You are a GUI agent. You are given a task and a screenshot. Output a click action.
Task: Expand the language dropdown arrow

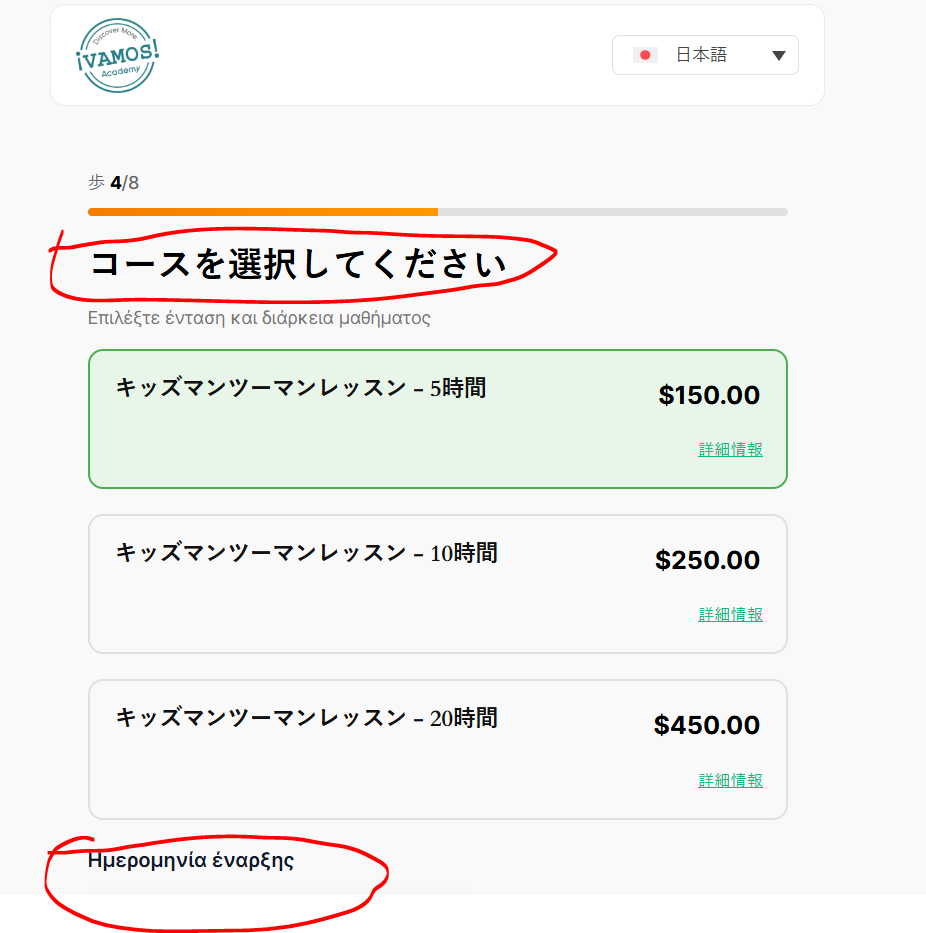pyautogui.click(x=779, y=56)
